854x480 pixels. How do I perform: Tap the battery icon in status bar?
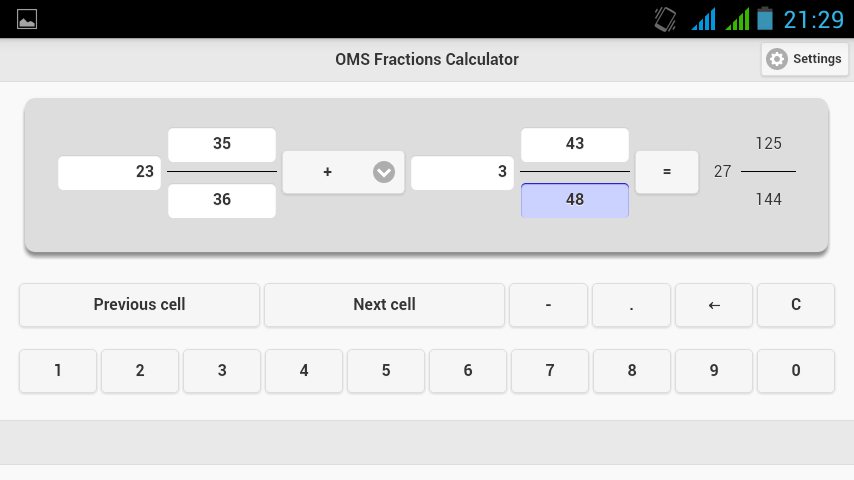pyautogui.click(x=765, y=19)
